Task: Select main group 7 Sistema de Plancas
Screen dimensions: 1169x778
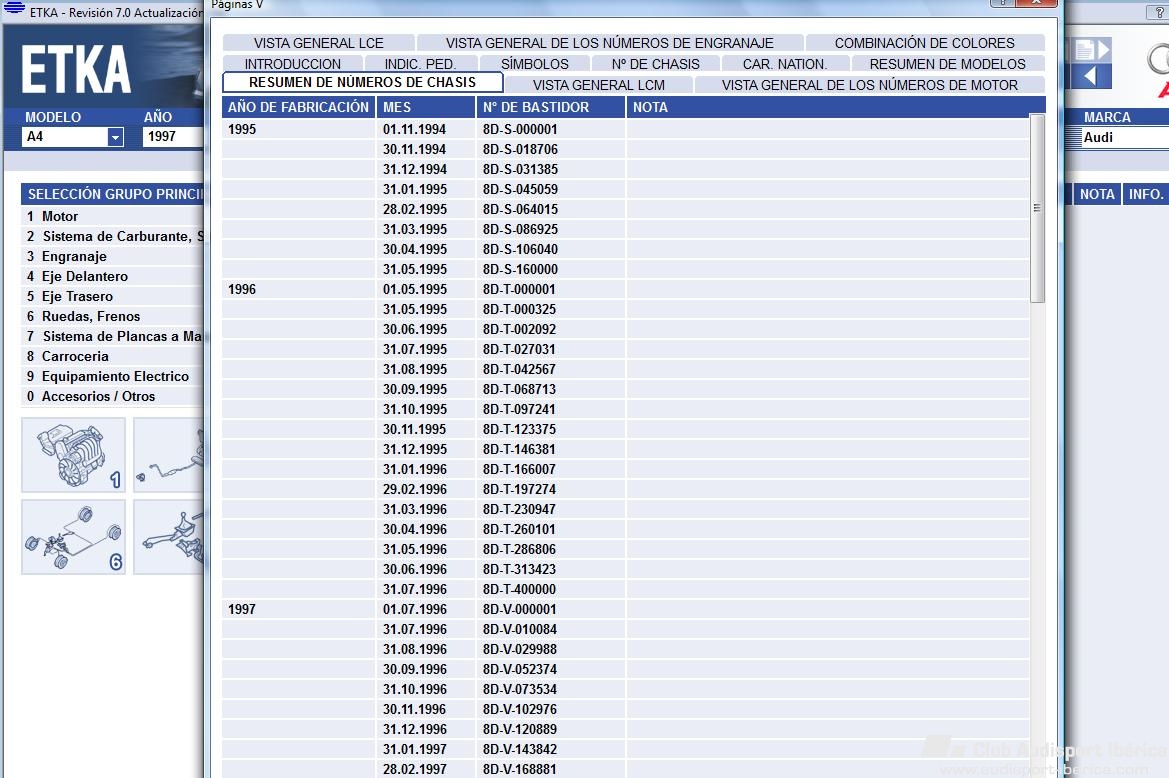Action: [x=112, y=337]
